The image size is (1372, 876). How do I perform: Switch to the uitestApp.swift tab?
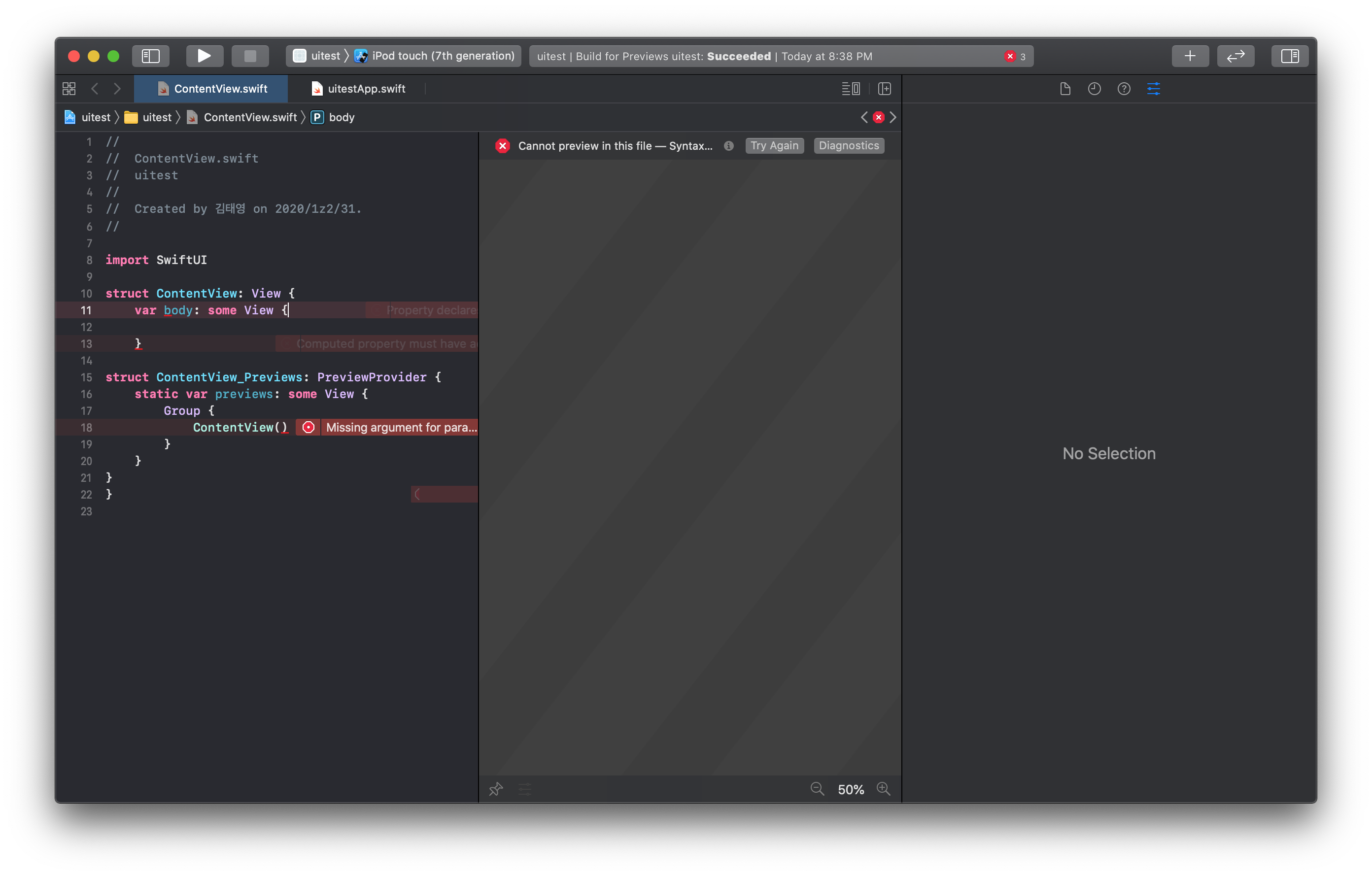tap(366, 89)
